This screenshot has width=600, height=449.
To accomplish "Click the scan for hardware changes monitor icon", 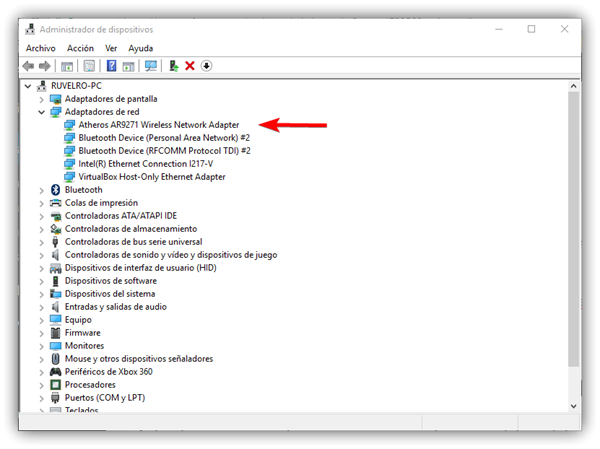I will [151, 66].
